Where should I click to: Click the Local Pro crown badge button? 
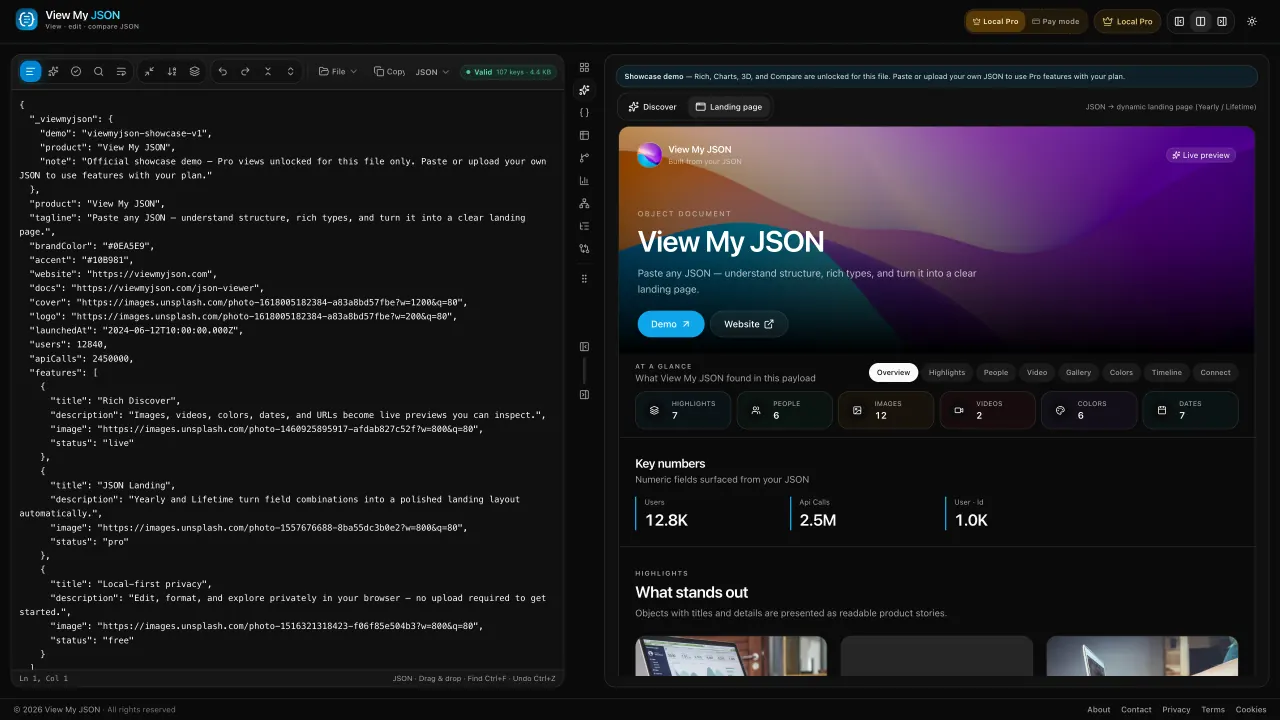click(x=1127, y=21)
